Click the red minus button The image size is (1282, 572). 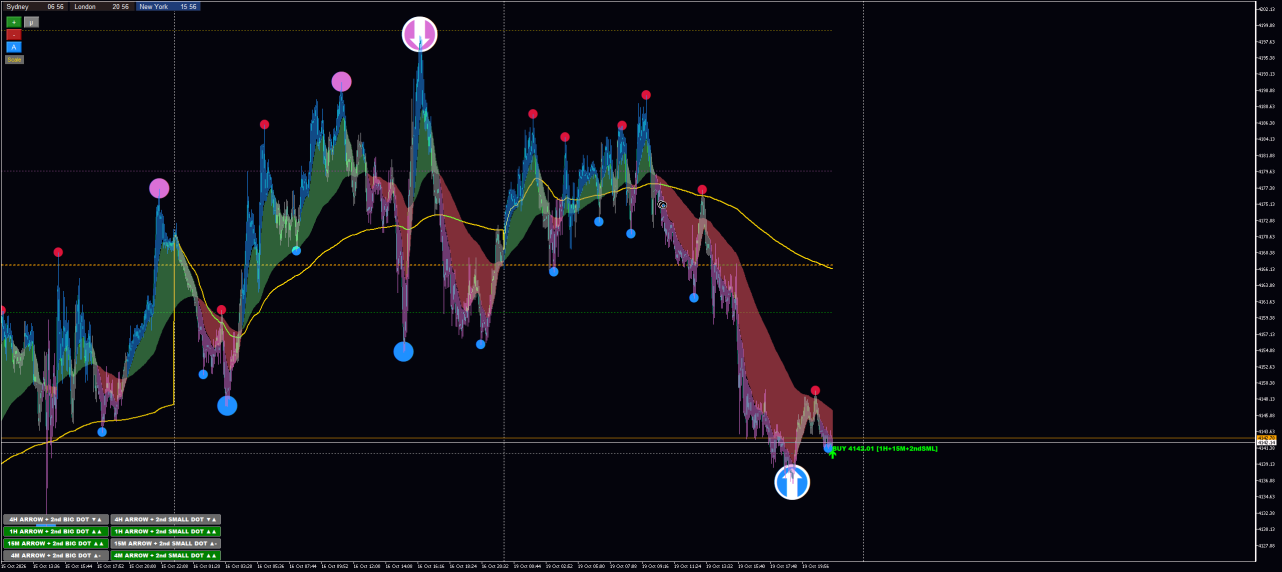tap(14, 34)
